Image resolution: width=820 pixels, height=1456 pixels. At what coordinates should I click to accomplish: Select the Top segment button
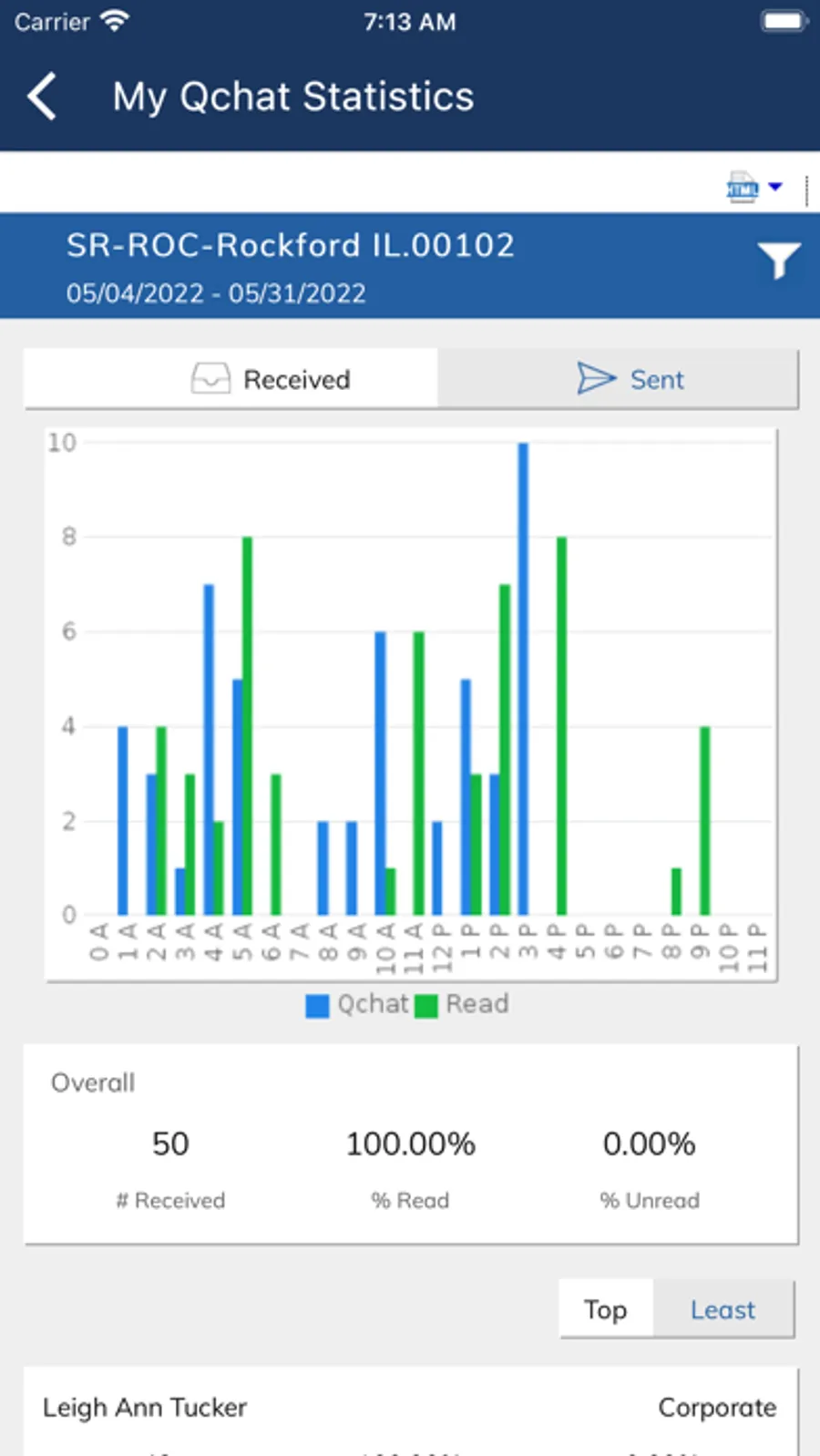click(606, 1309)
